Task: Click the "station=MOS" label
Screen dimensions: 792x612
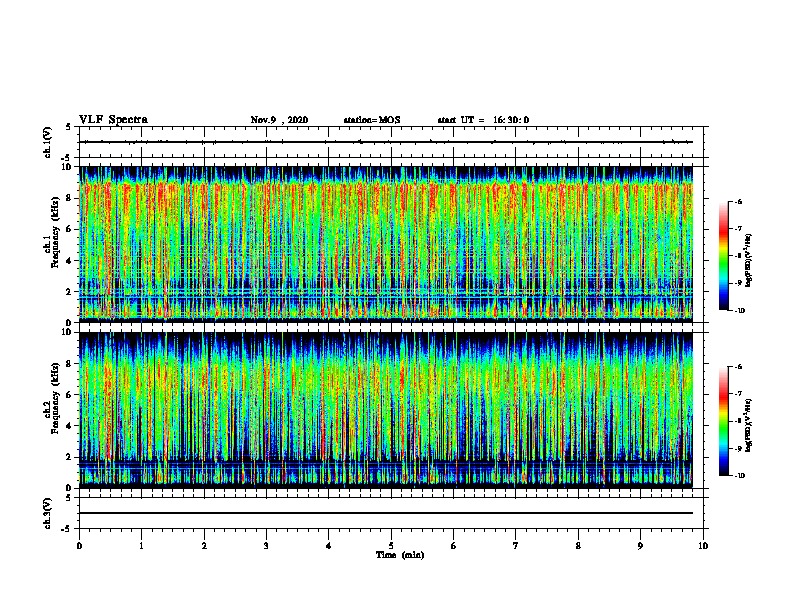Action: coord(372,120)
